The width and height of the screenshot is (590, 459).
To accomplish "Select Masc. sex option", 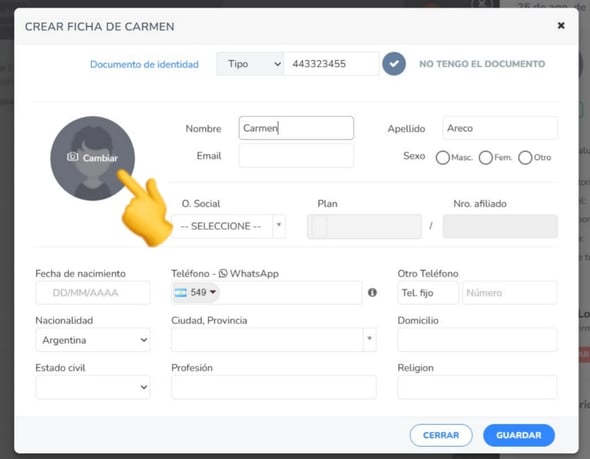I will 442,158.
